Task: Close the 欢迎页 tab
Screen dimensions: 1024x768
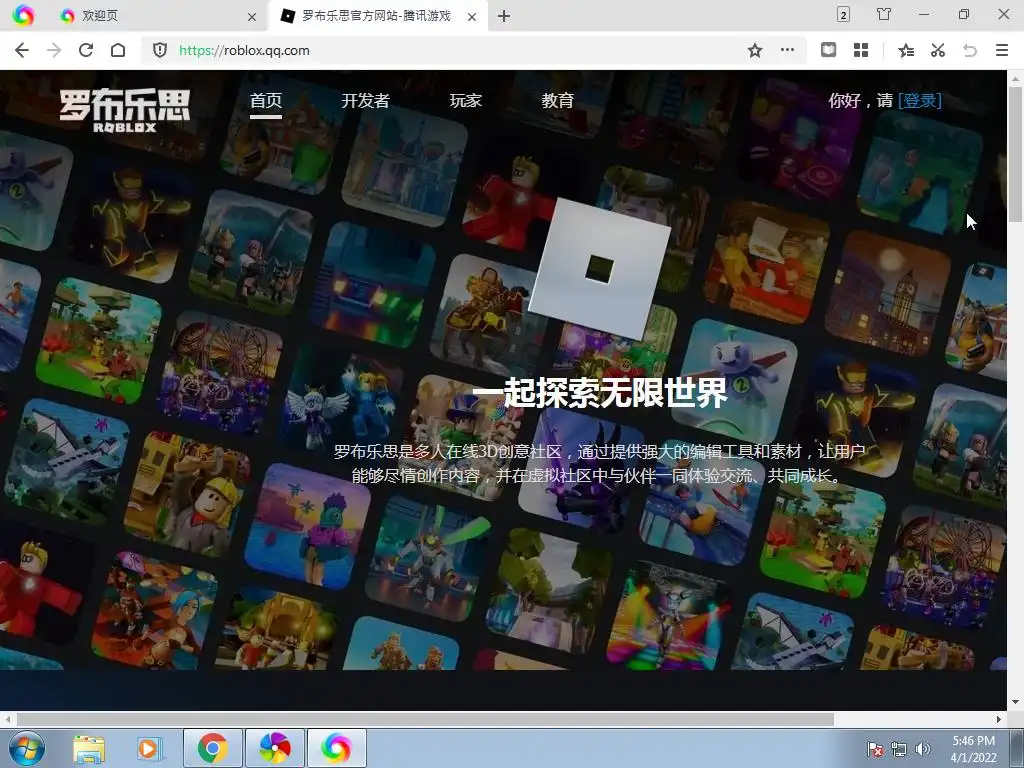Action: [252, 17]
